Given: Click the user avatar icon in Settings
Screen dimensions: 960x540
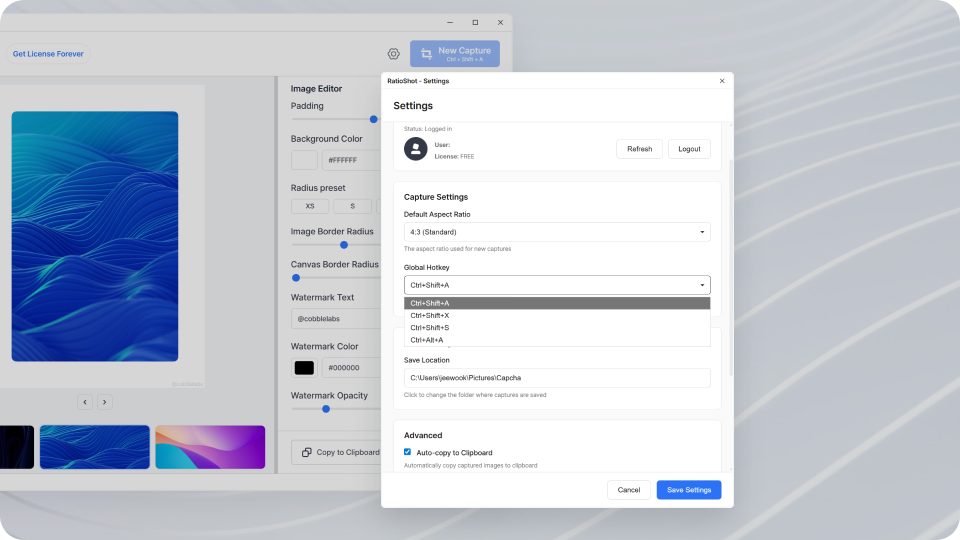Looking at the screenshot, I should (x=415, y=149).
